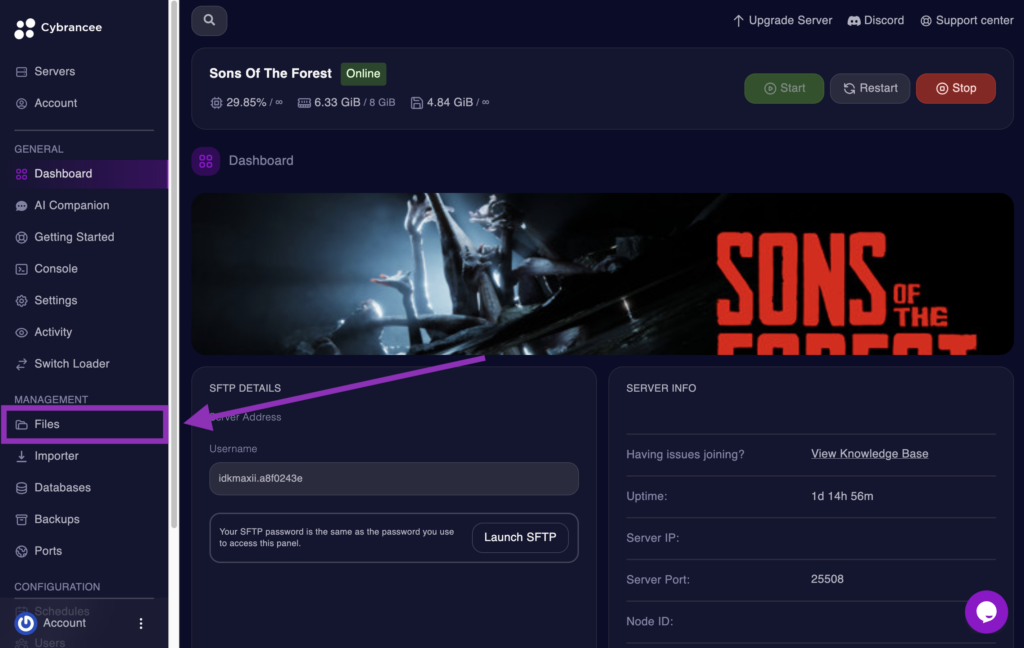The width and height of the screenshot is (1024, 648).
Task: Click the Backups archive icon
Action: [22, 519]
